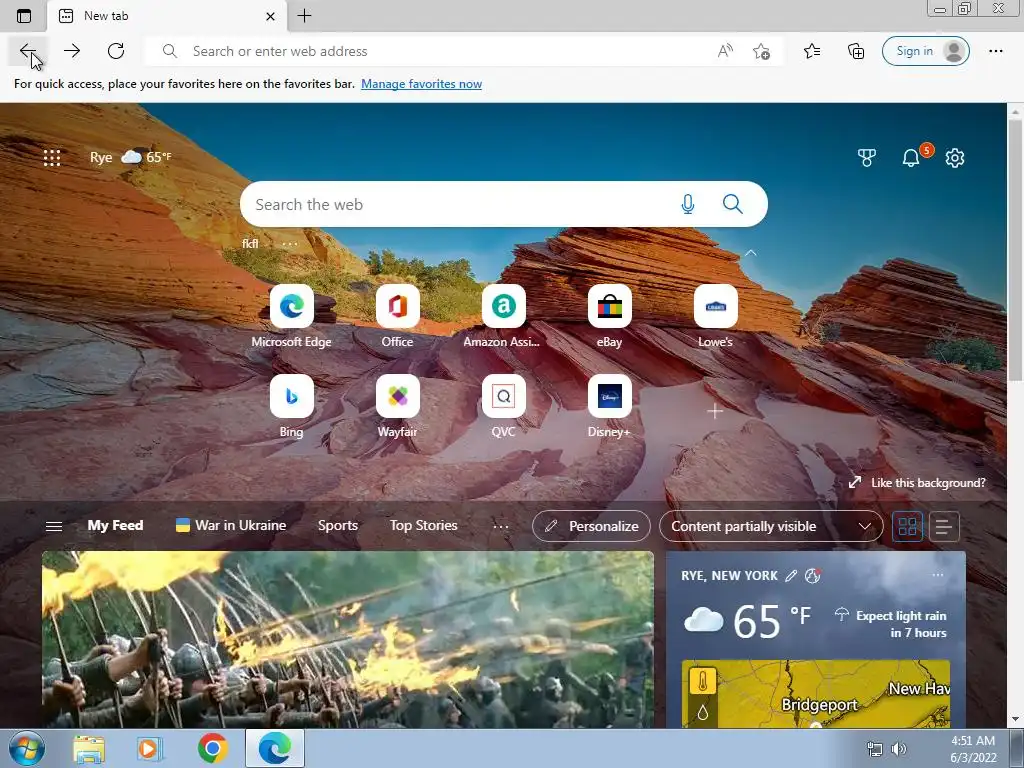Open Office quick link tile

398,316
